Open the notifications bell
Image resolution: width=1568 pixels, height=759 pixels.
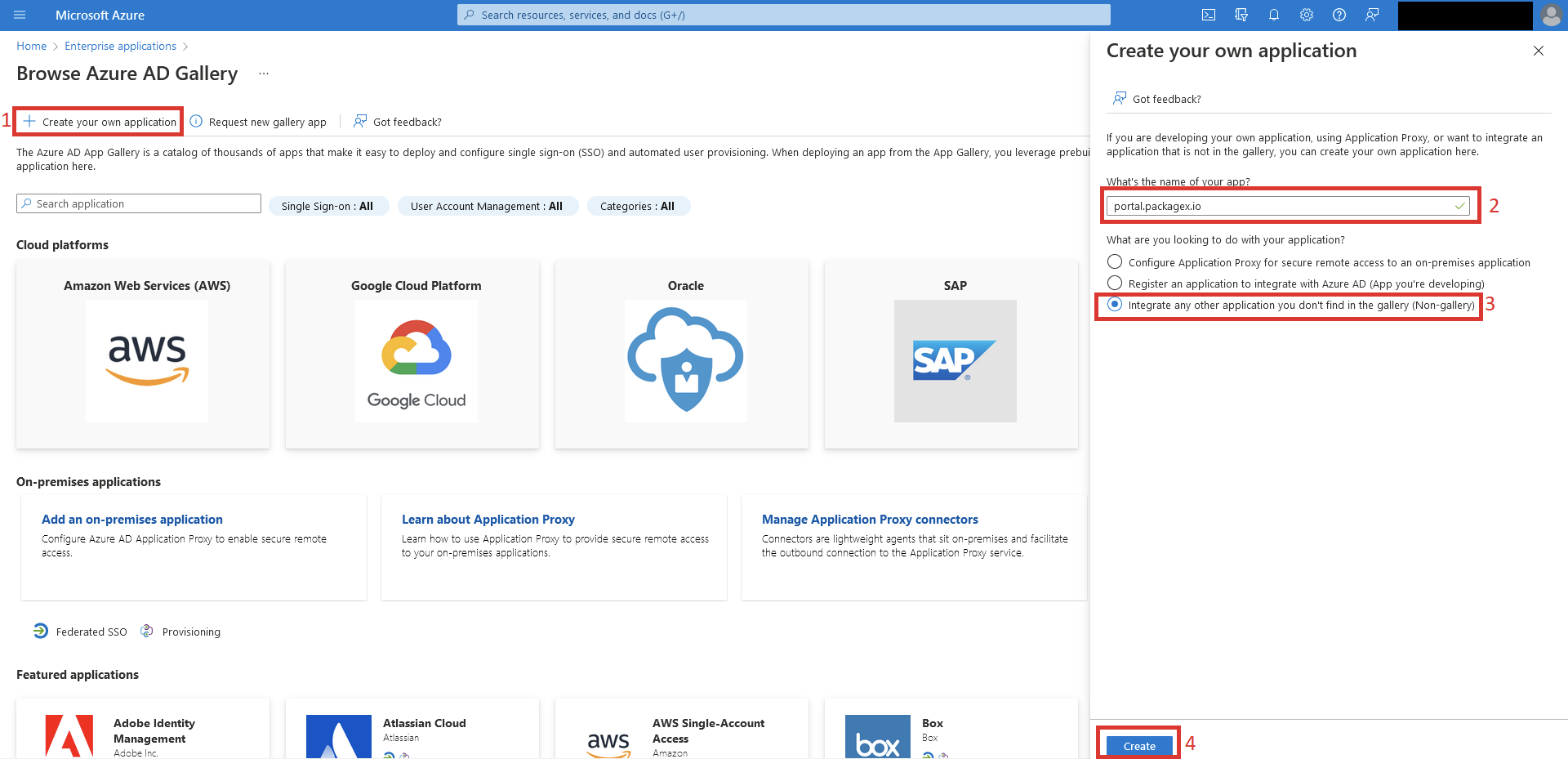click(1274, 15)
